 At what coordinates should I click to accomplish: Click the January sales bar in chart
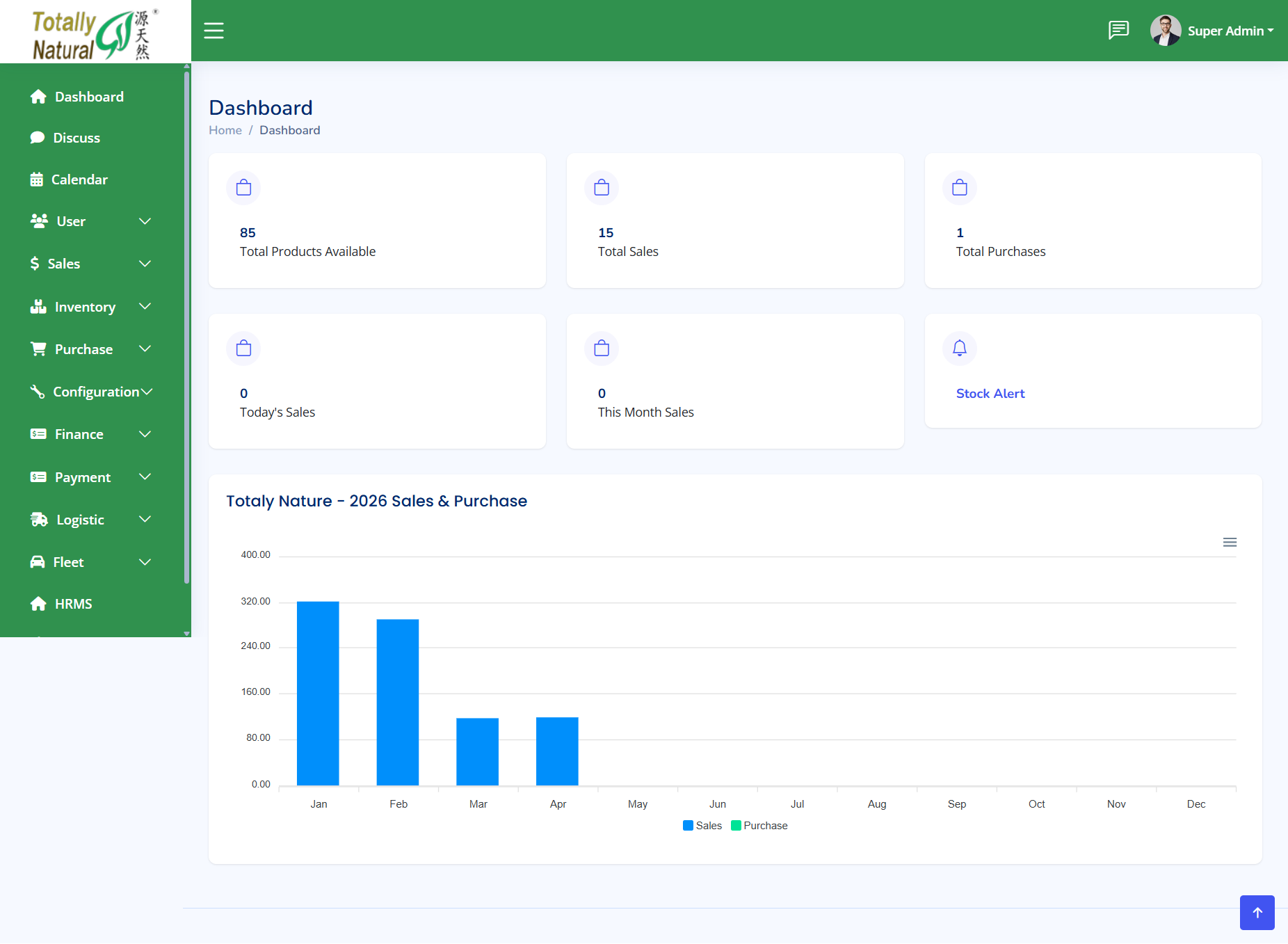tap(318, 694)
